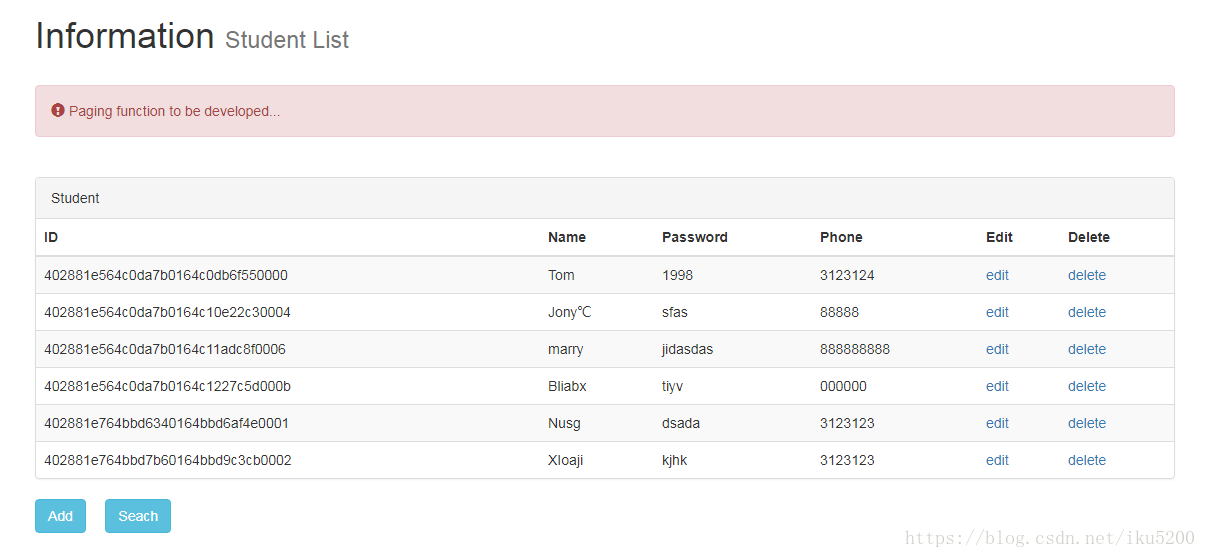Image resolution: width=1206 pixels, height=558 pixels.
Task: Edit the Xloaji student record
Action: [997, 460]
